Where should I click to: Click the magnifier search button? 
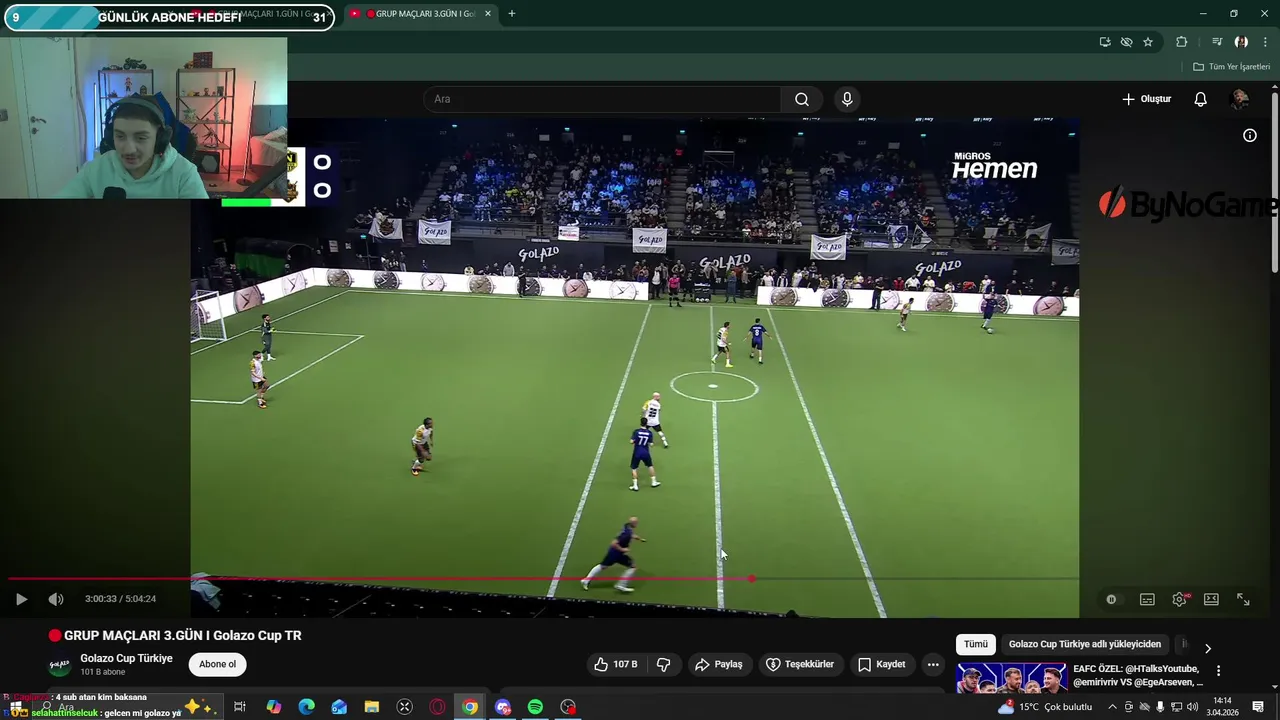(x=802, y=99)
